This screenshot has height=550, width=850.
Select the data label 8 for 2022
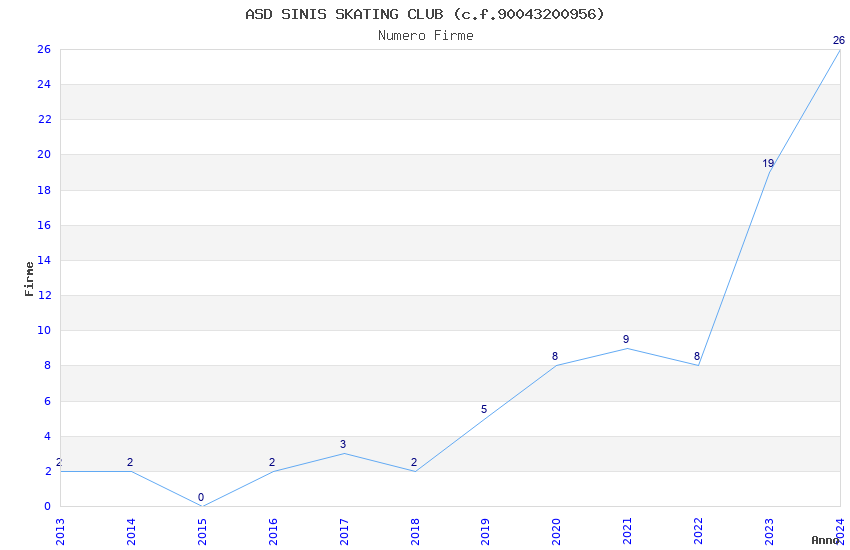pyautogui.click(x=697, y=357)
